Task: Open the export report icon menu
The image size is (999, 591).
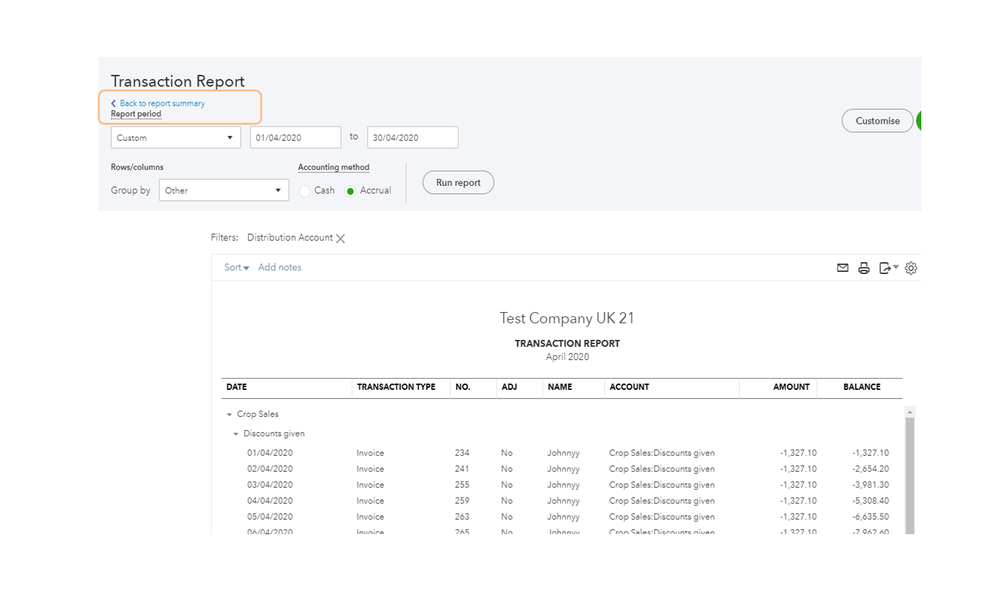Action: pos(887,268)
